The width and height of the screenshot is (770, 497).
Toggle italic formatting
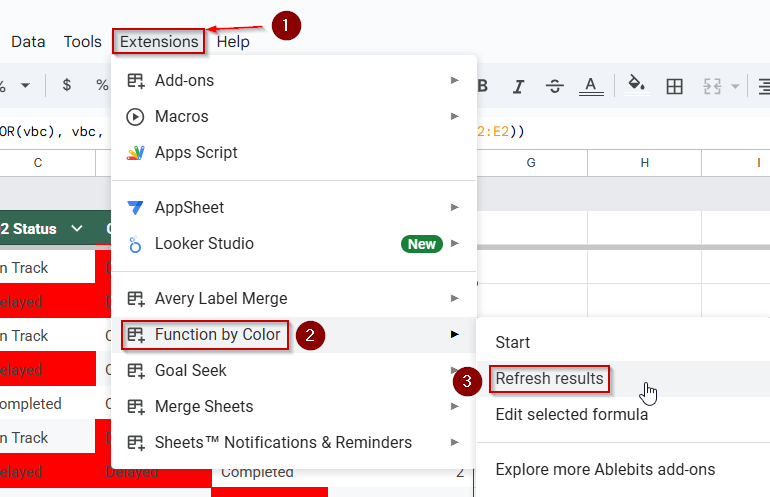point(518,86)
